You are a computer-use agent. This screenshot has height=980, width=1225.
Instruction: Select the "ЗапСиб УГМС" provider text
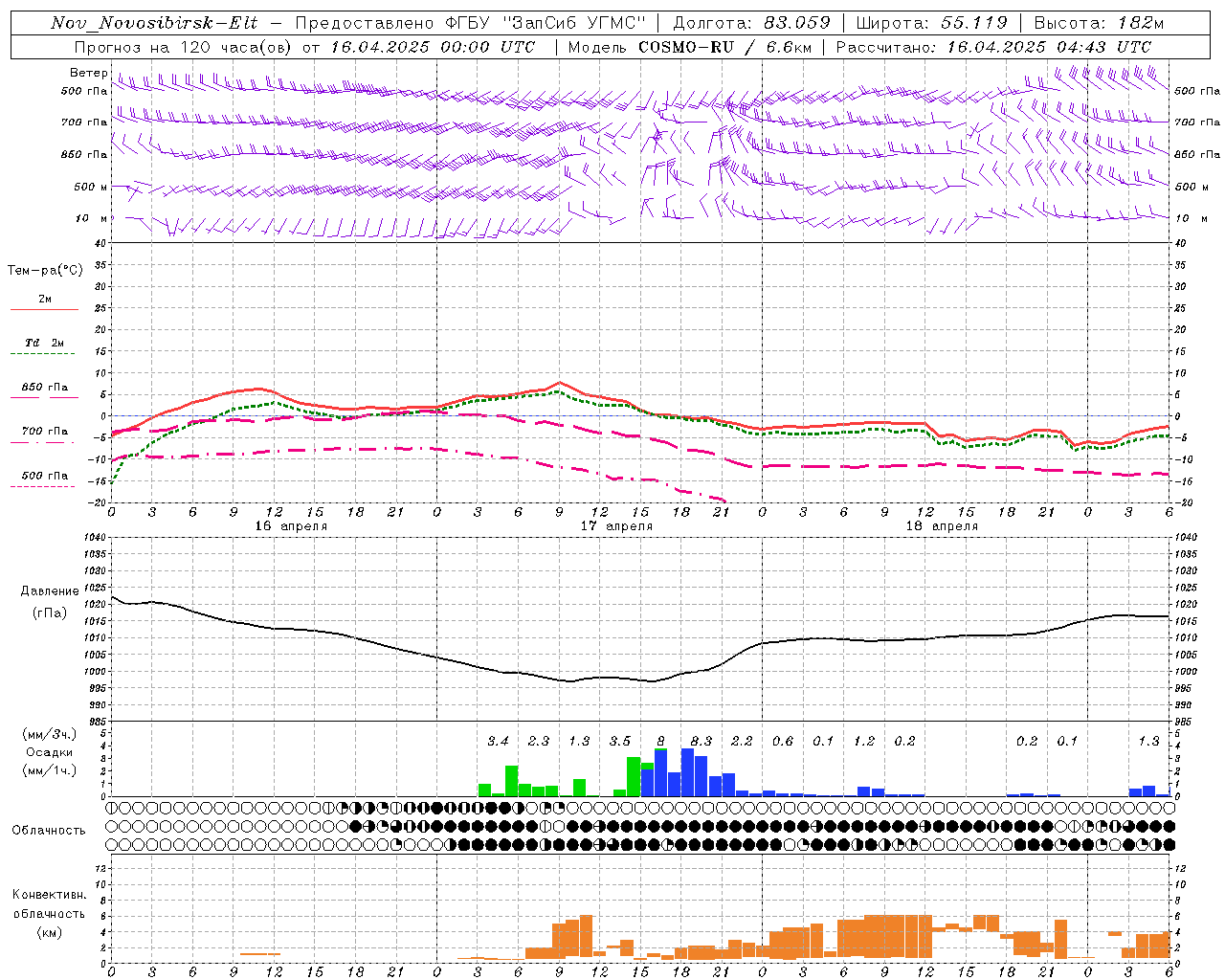pos(574,23)
